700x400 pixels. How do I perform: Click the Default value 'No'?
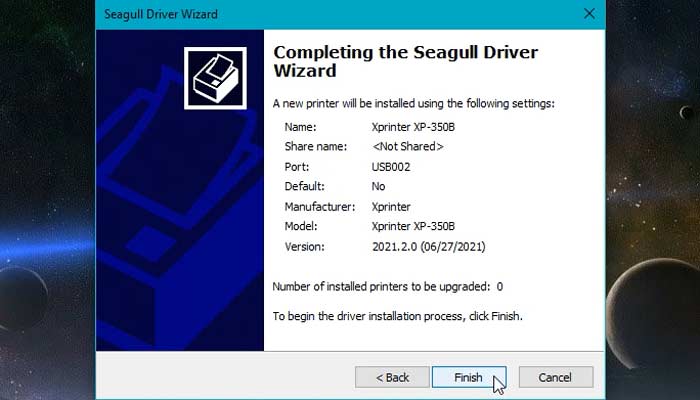(378, 186)
